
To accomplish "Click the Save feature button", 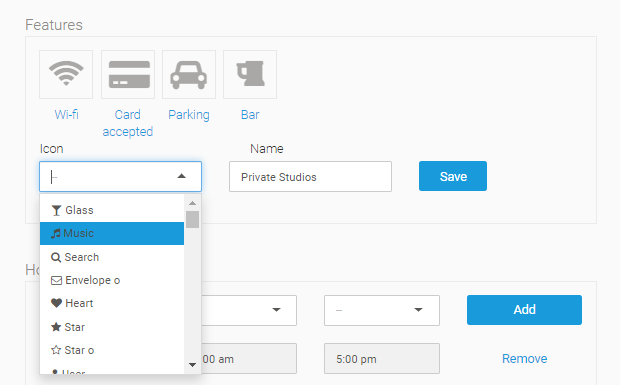I will [453, 176].
